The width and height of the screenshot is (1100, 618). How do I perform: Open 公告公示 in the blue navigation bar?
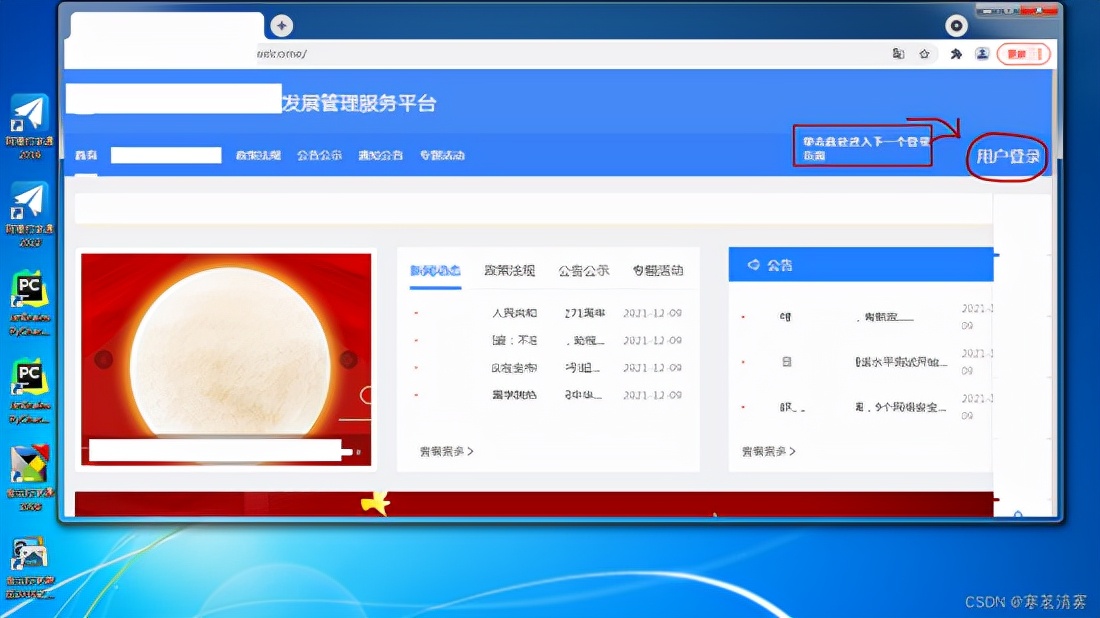coord(319,155)
